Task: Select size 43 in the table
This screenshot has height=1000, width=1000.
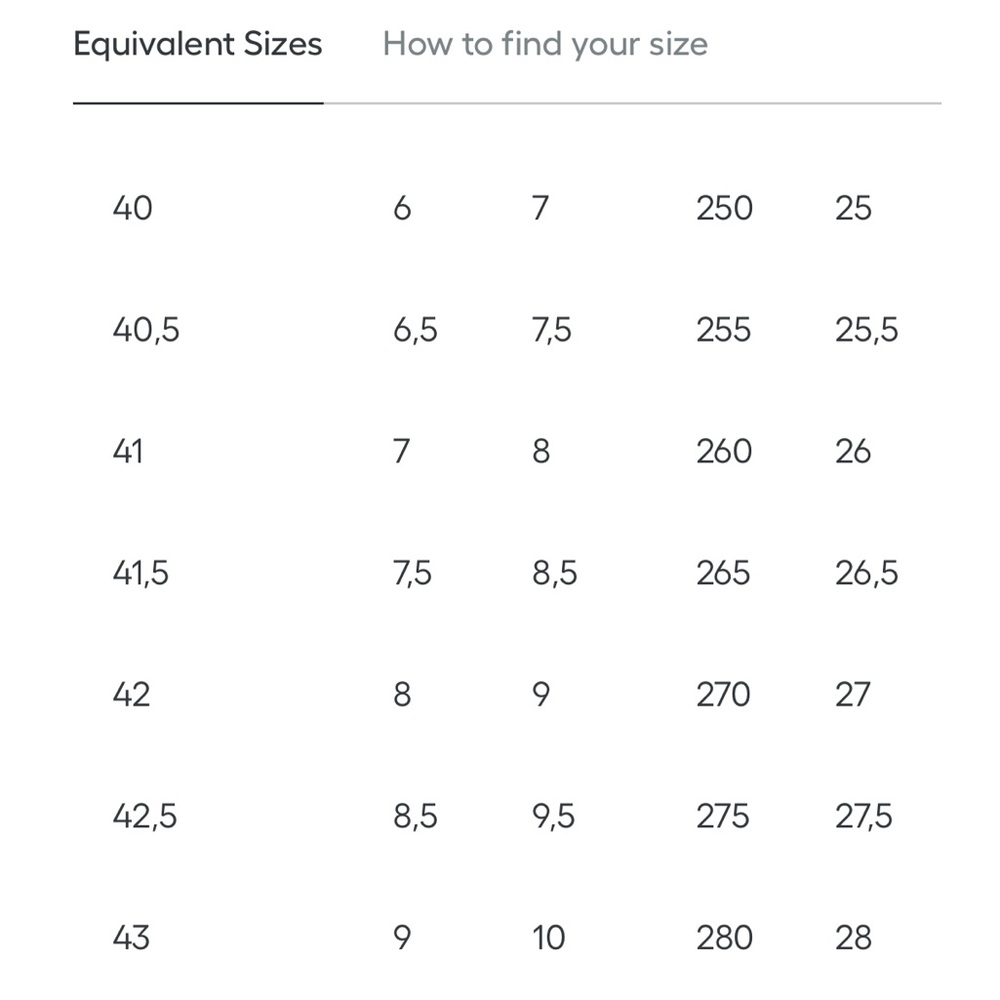Action: point(132,938)
